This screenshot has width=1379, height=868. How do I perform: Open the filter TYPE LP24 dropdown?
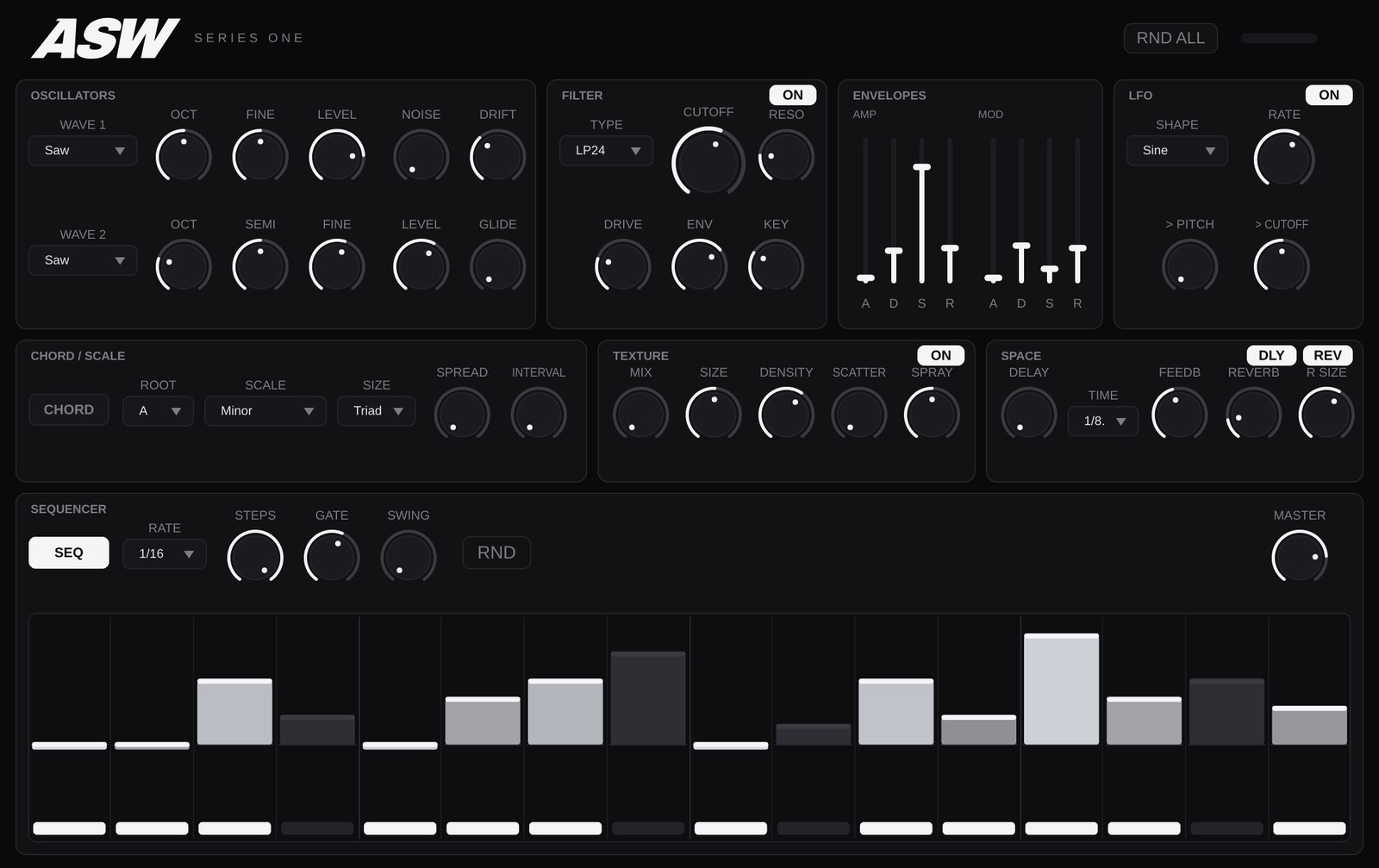coord(607,151)
